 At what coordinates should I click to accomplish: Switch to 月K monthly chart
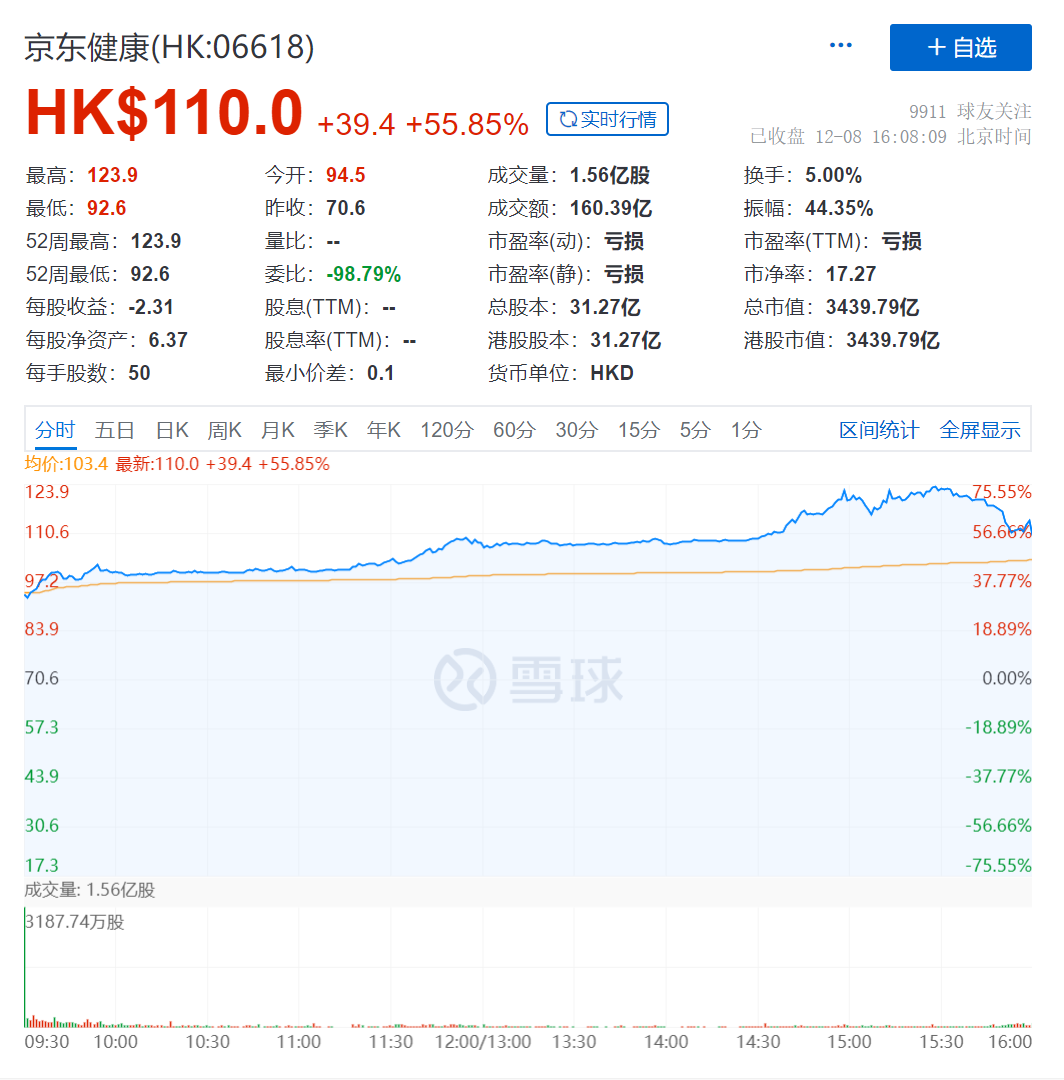(x=277, y=429)
